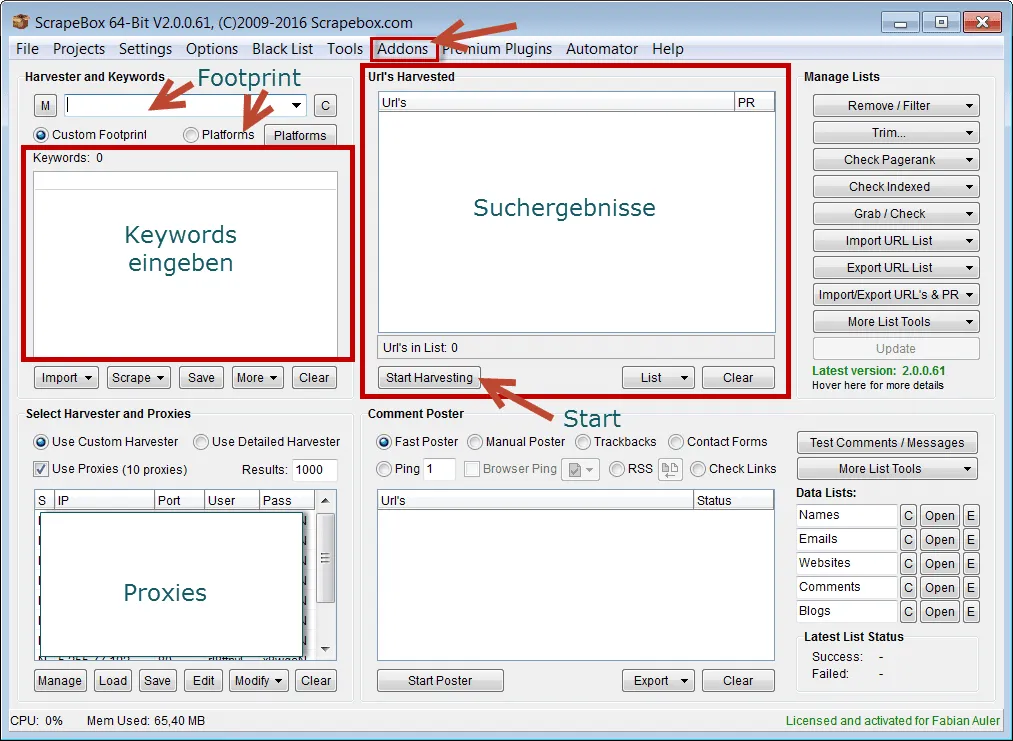Click the E button for Websites
1013x741 pixels.
(970, 563)
